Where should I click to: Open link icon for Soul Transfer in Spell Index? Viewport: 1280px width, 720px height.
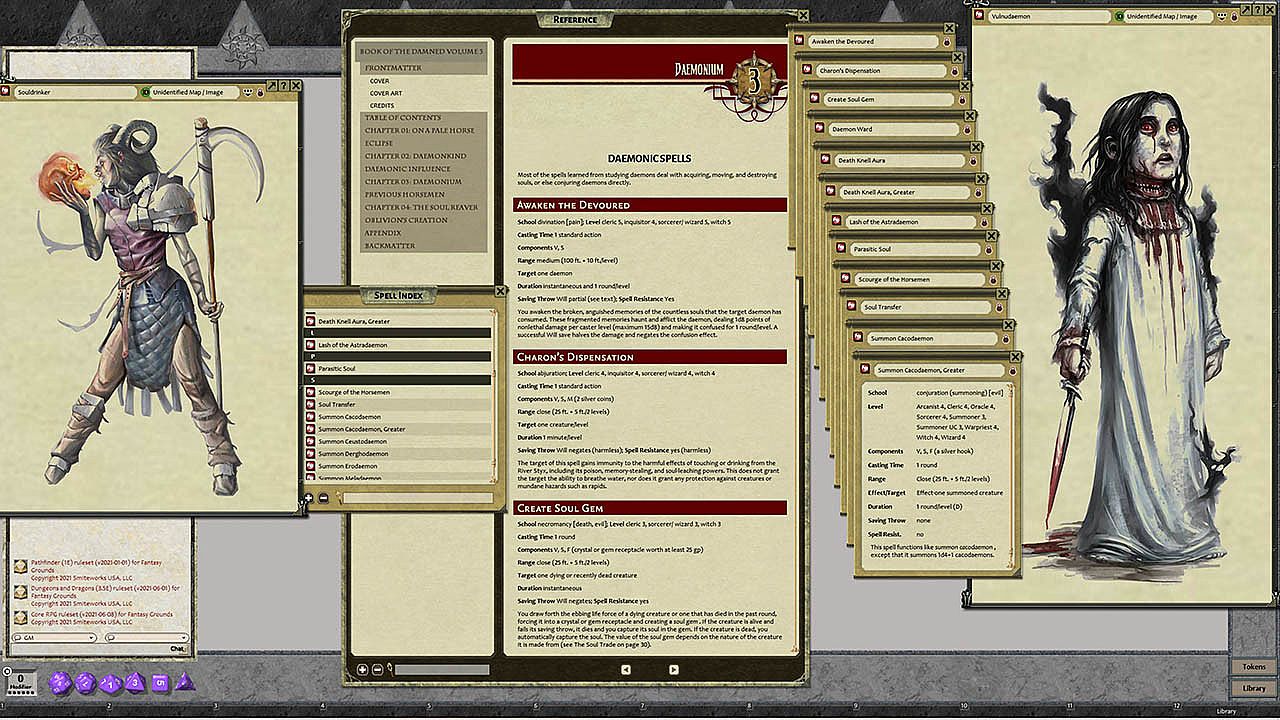click(310, 404)
